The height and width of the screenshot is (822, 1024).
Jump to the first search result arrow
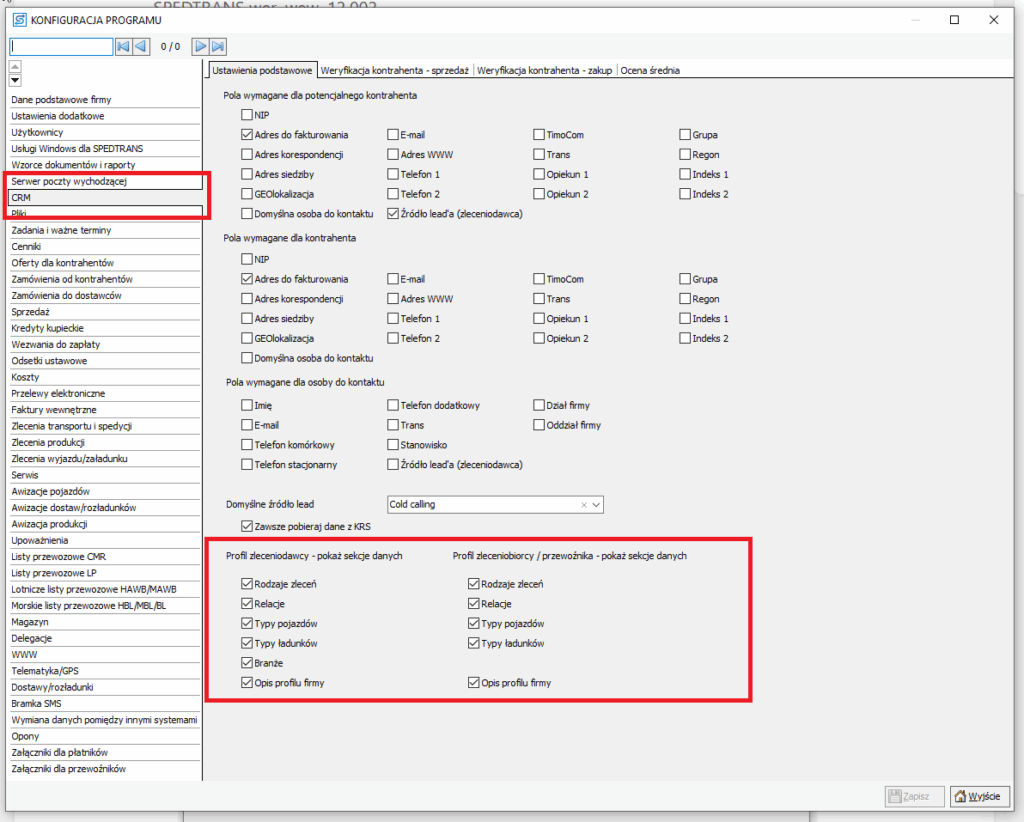pyautogui.click(x=123, y=46)
